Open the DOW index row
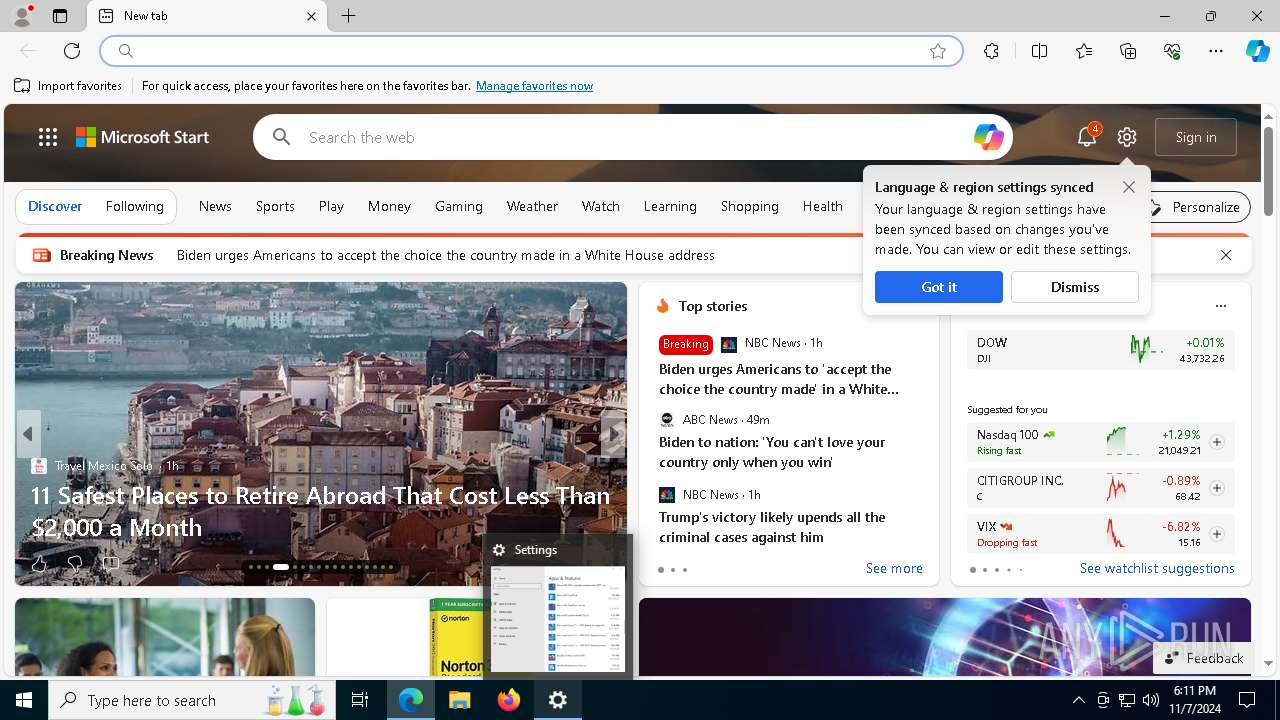 1100,350
